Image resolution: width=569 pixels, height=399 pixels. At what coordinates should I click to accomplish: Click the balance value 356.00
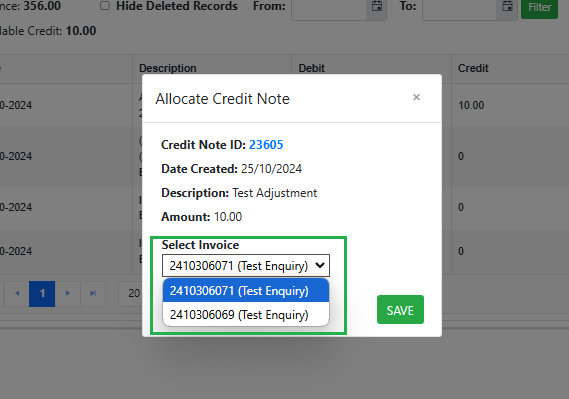coord(42,6)
